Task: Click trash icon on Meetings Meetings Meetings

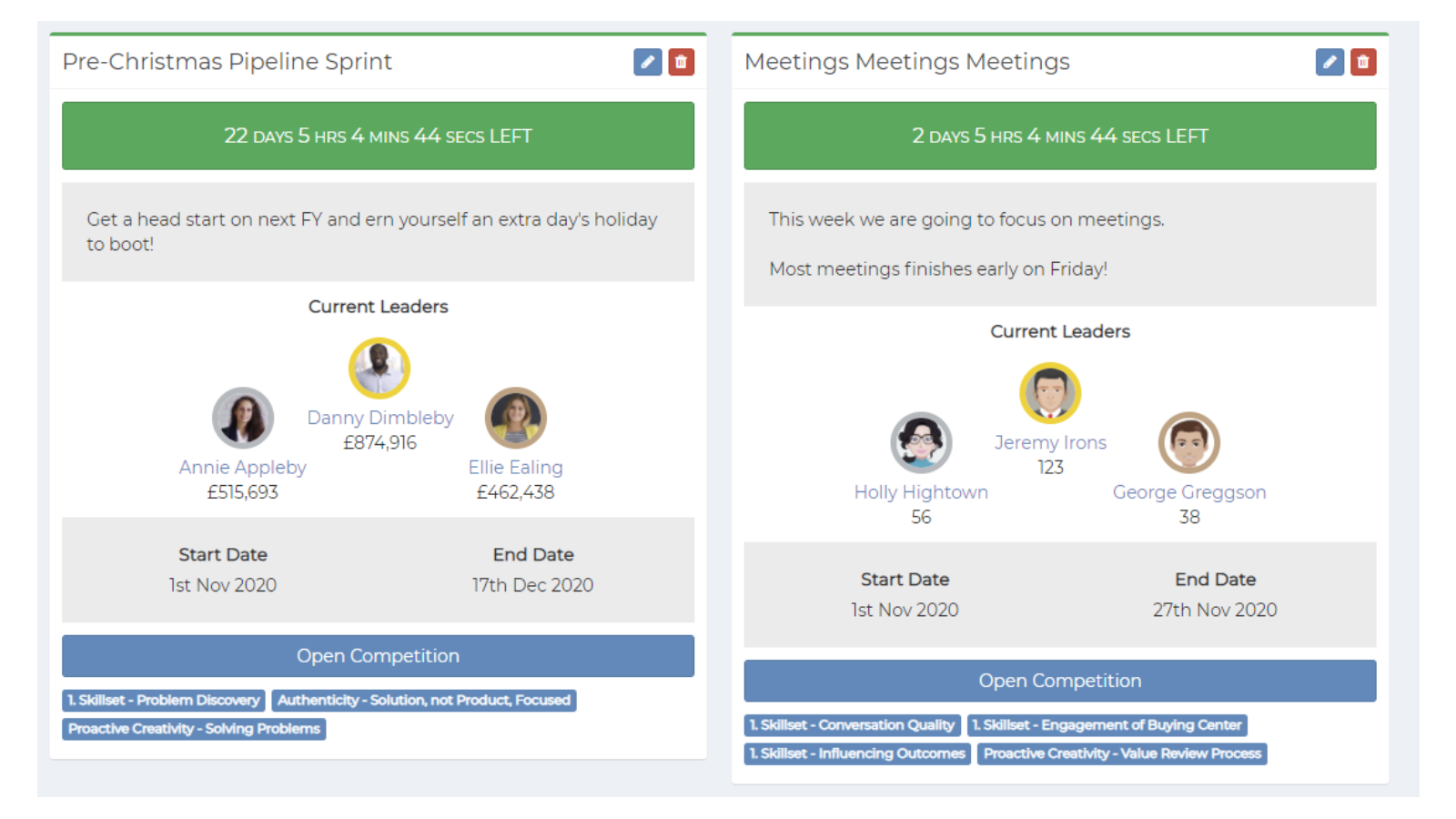Action: click(1363, 62)
